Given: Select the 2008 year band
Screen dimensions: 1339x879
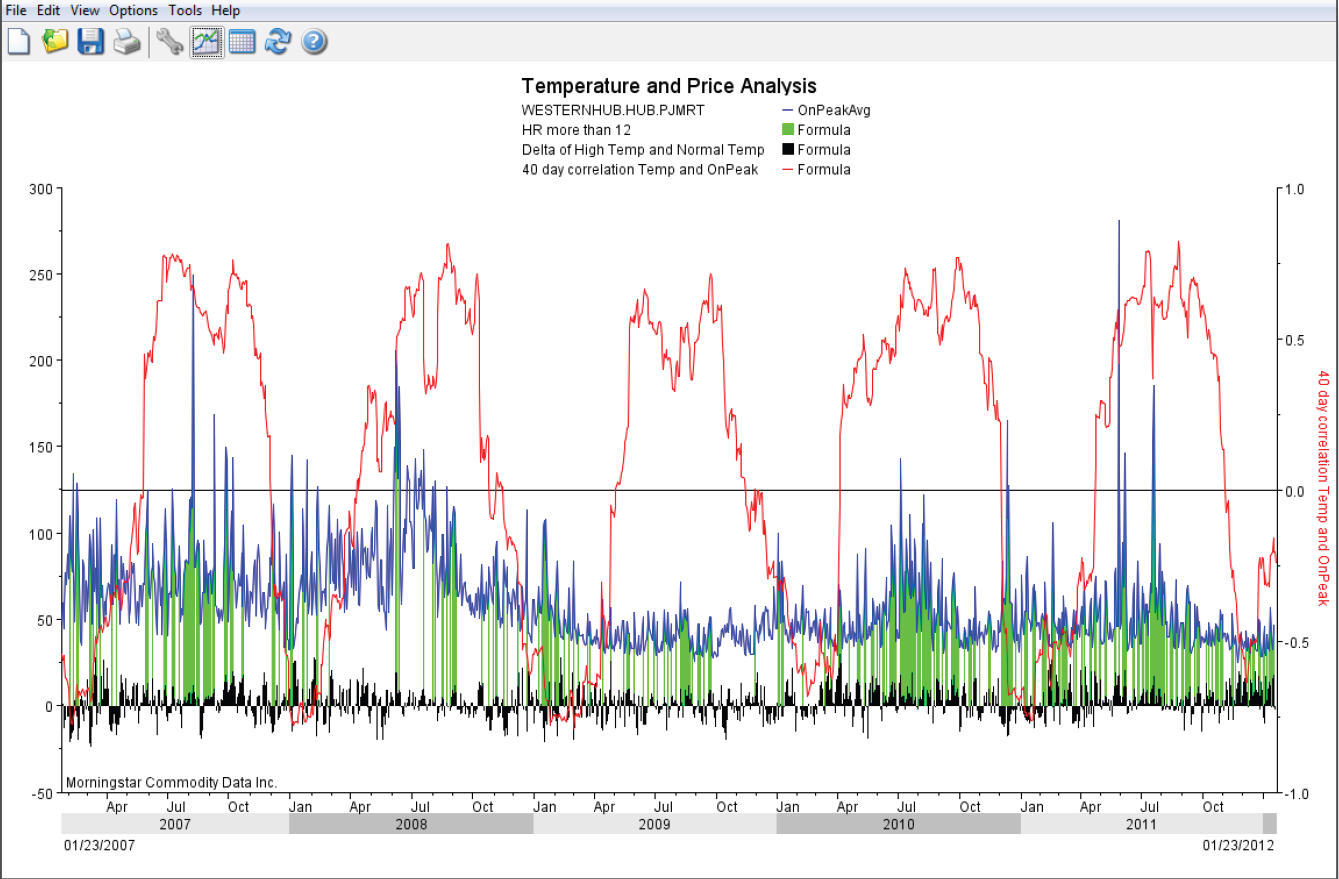Looking at the screenshot, I should [x=411, y=824].
